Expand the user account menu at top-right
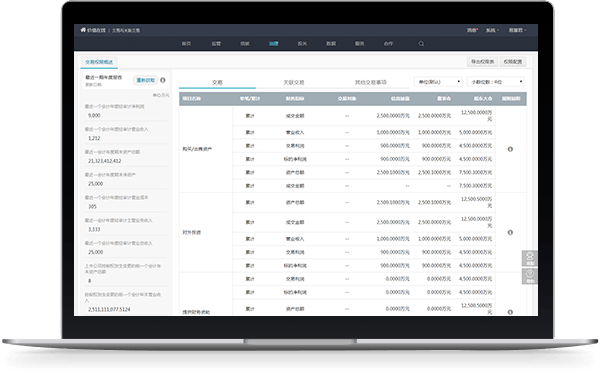This screenshot has width=600, height=373. click(517, 30)
